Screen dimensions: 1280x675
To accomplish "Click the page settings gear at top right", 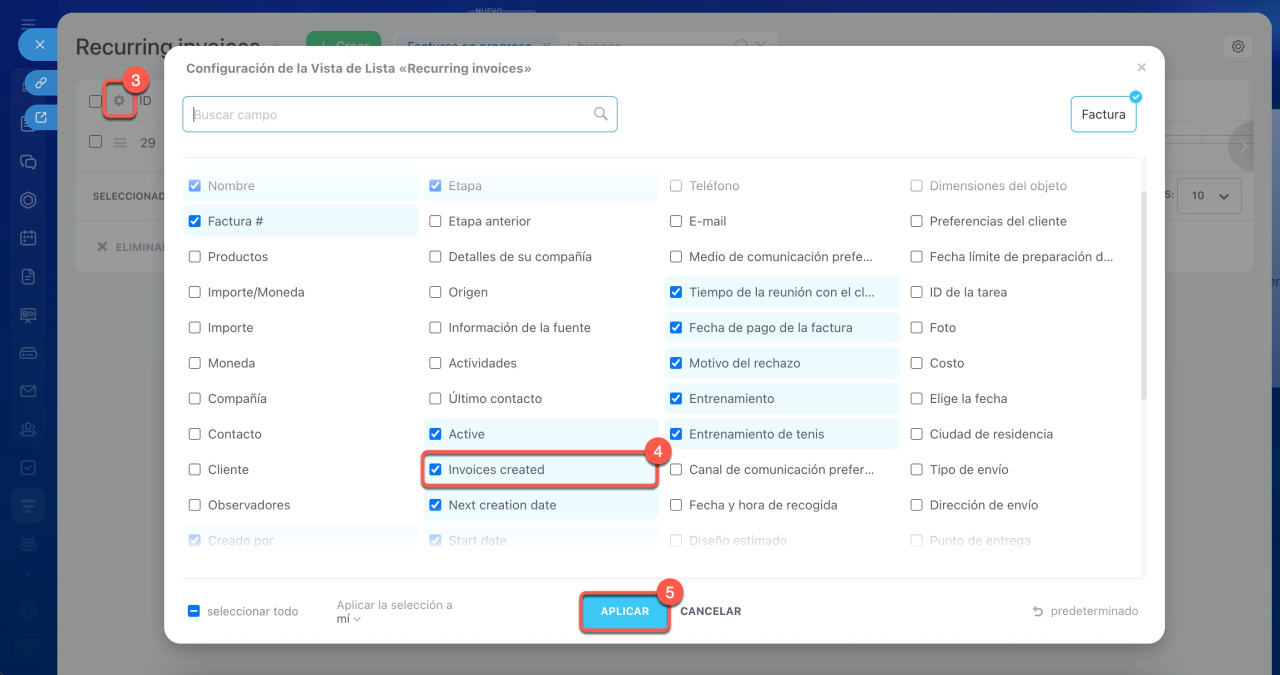I will click(x=1238, y=47).
